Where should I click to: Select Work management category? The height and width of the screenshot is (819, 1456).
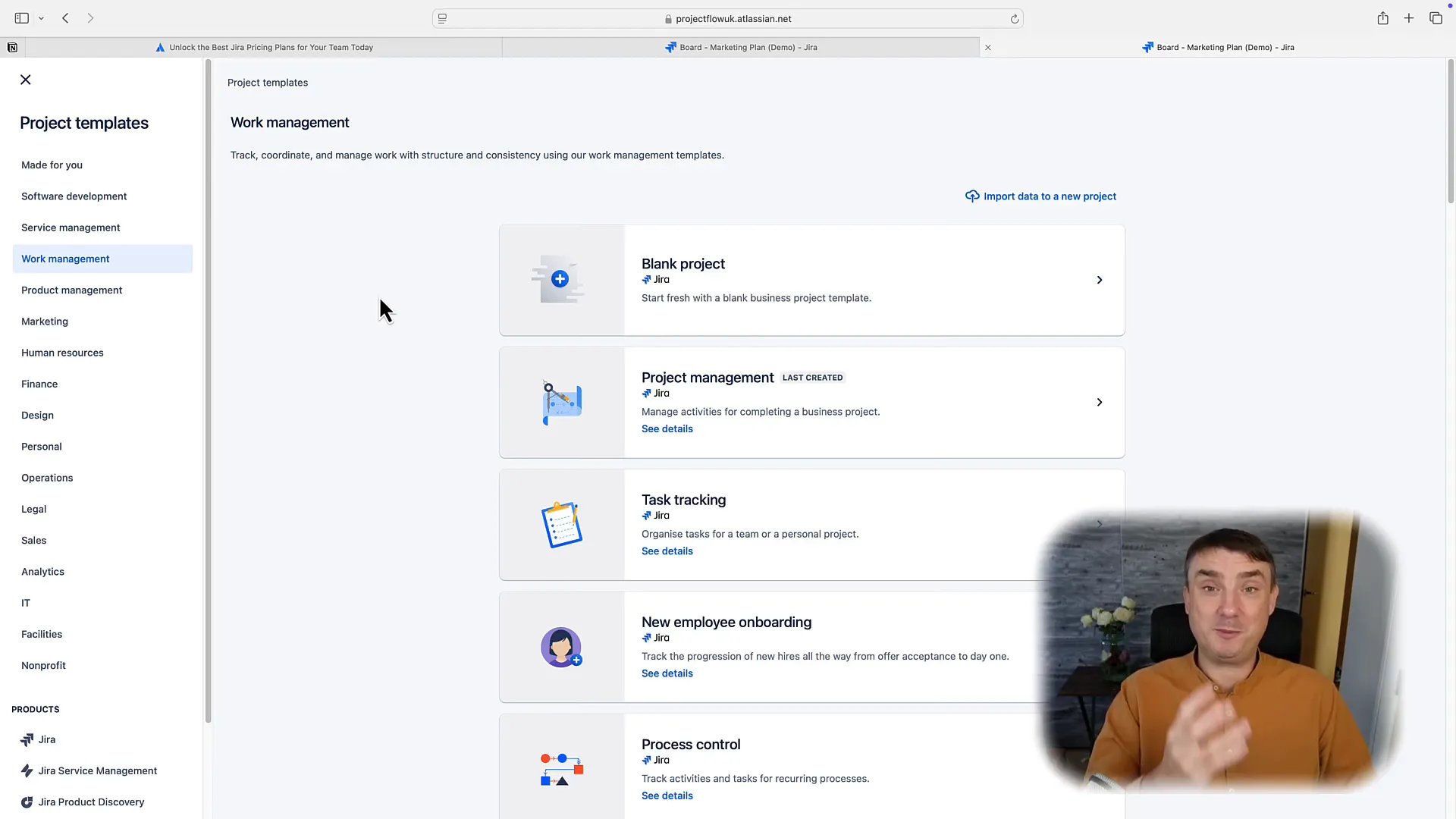coord(102,259)
